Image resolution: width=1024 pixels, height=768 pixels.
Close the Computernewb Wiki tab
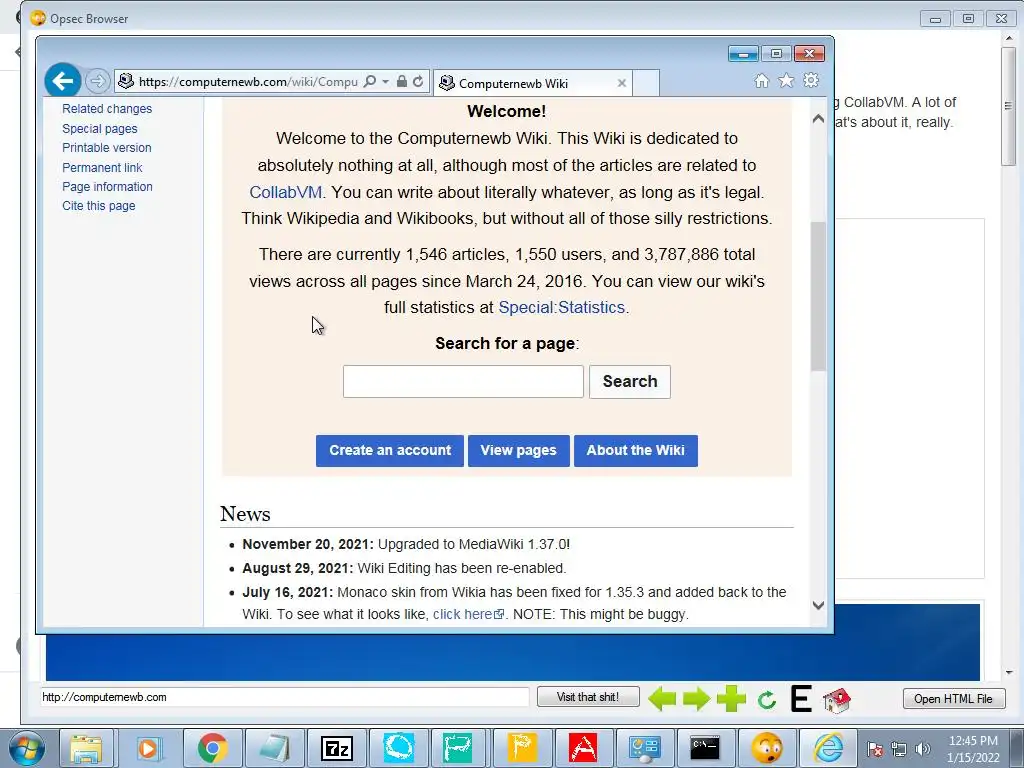tap(622, 84)
